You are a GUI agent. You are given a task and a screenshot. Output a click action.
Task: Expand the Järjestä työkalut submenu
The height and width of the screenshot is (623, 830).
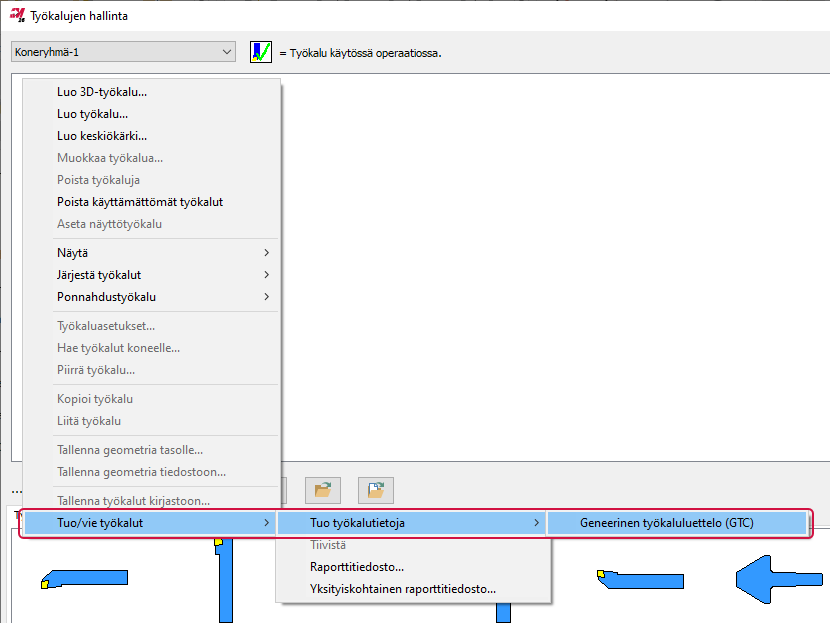pyautogui.click(x=152, y=275)
